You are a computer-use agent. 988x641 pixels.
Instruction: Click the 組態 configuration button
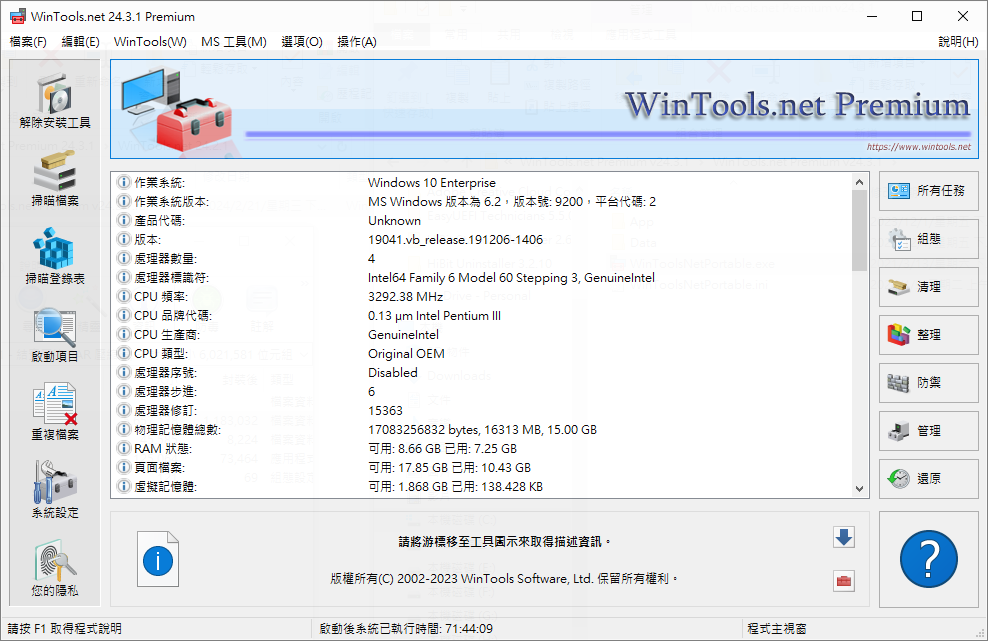928,239
